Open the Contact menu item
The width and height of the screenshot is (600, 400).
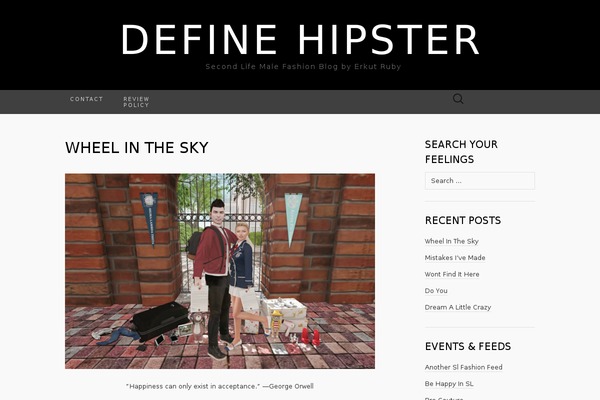[x=86, y=99]
